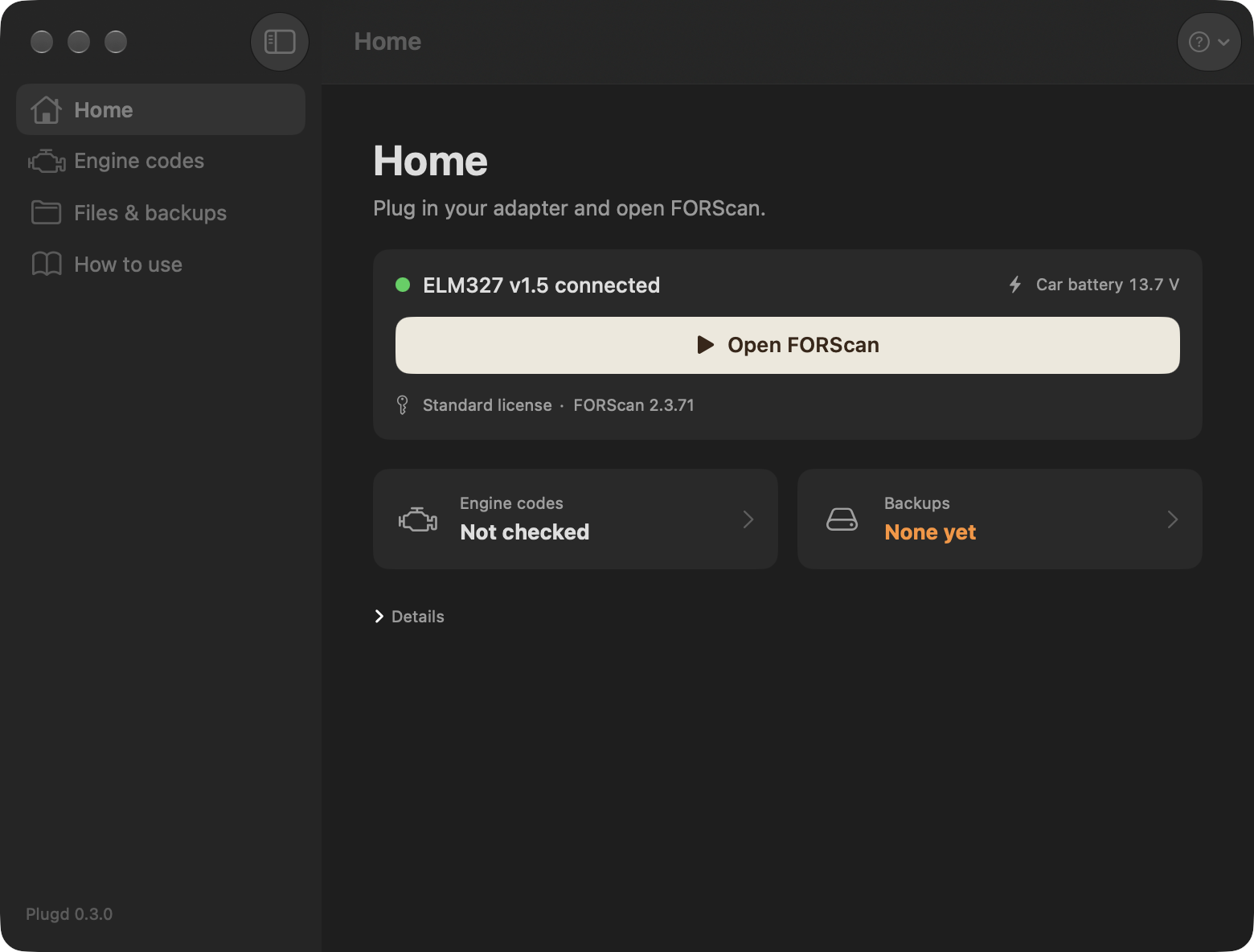Select Home in the sidebar
Image resolution: width=1254 pixels, height=952 pixels.
[x=161, y=109]
